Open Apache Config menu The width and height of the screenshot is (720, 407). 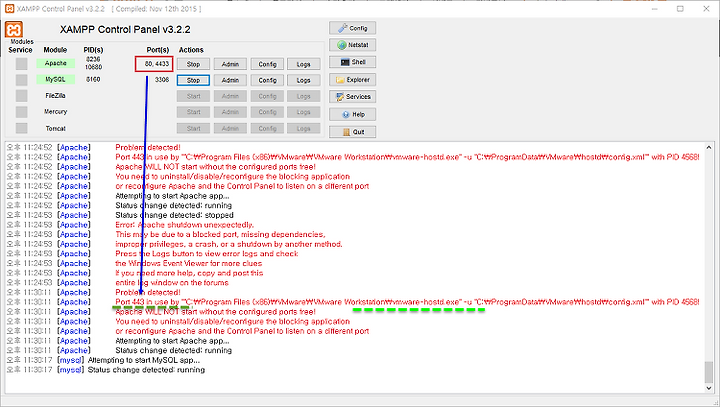[x=267, y=64]
